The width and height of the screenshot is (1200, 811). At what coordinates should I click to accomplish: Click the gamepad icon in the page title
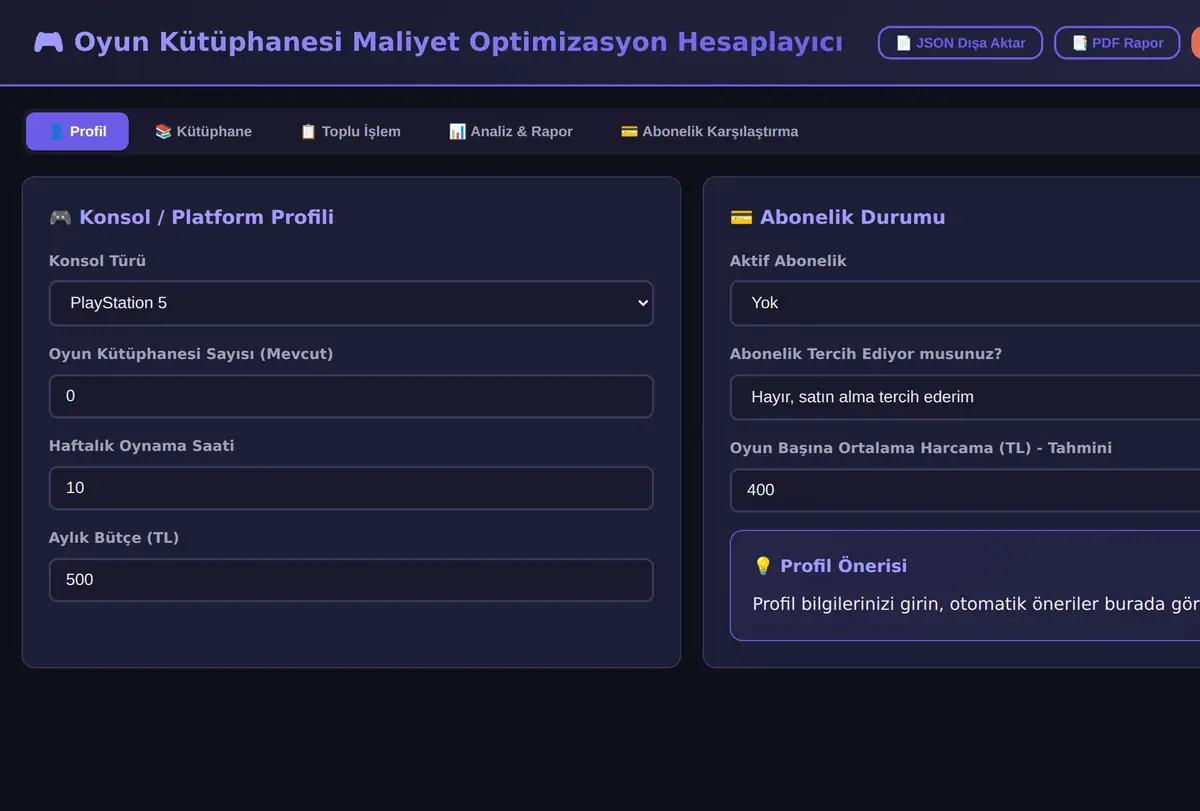point(48,42)
